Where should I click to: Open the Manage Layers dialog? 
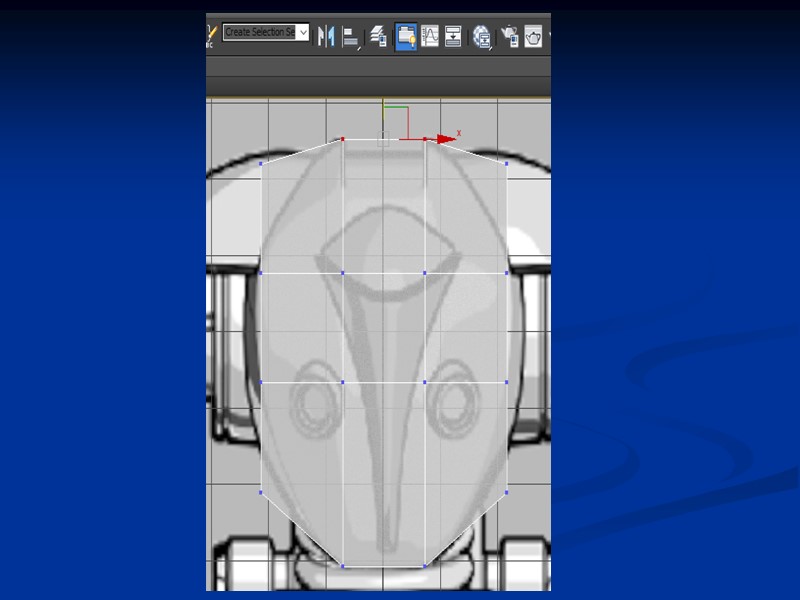(379, 37)
